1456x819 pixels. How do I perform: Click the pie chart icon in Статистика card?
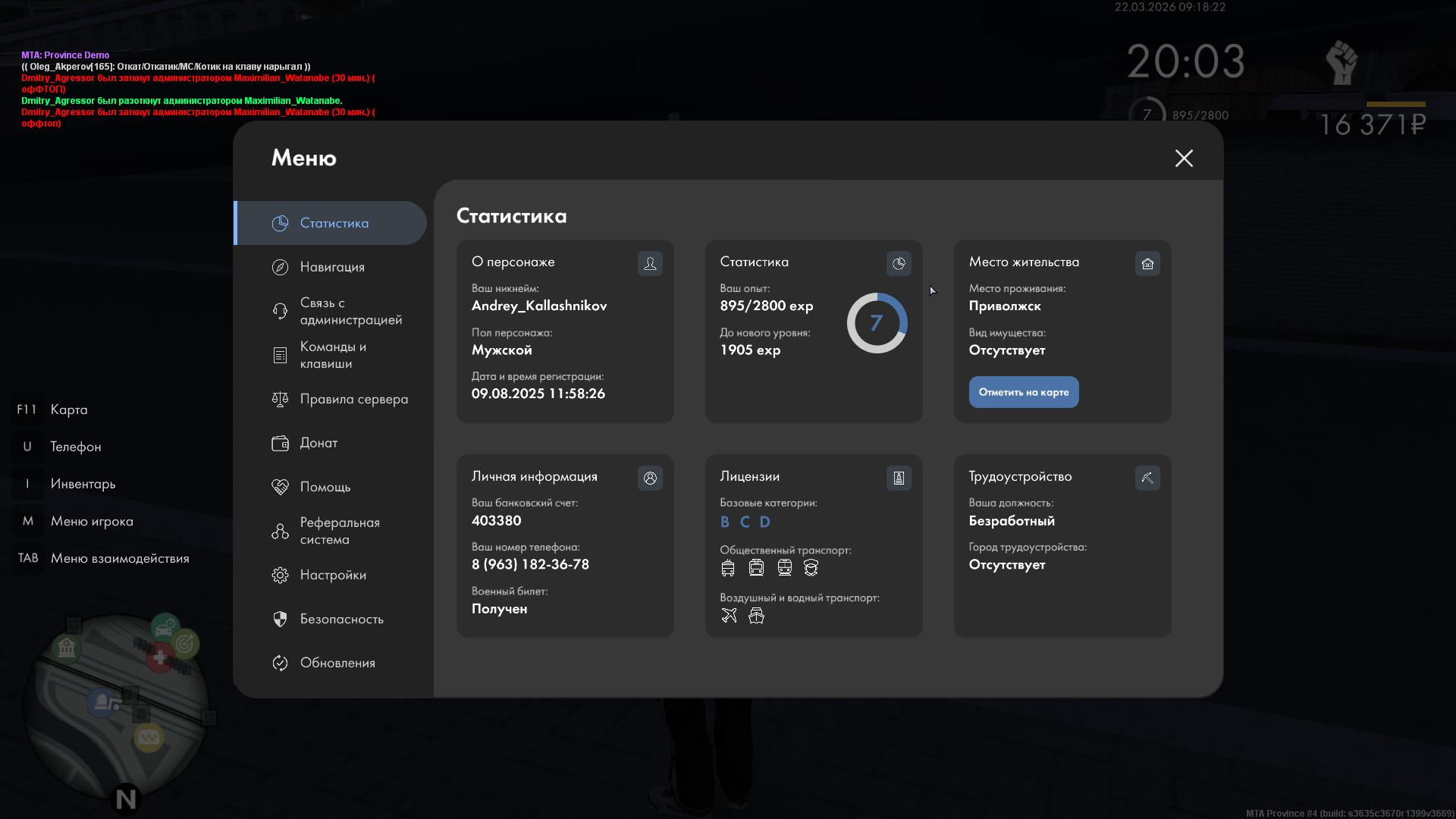coord(899,263)
